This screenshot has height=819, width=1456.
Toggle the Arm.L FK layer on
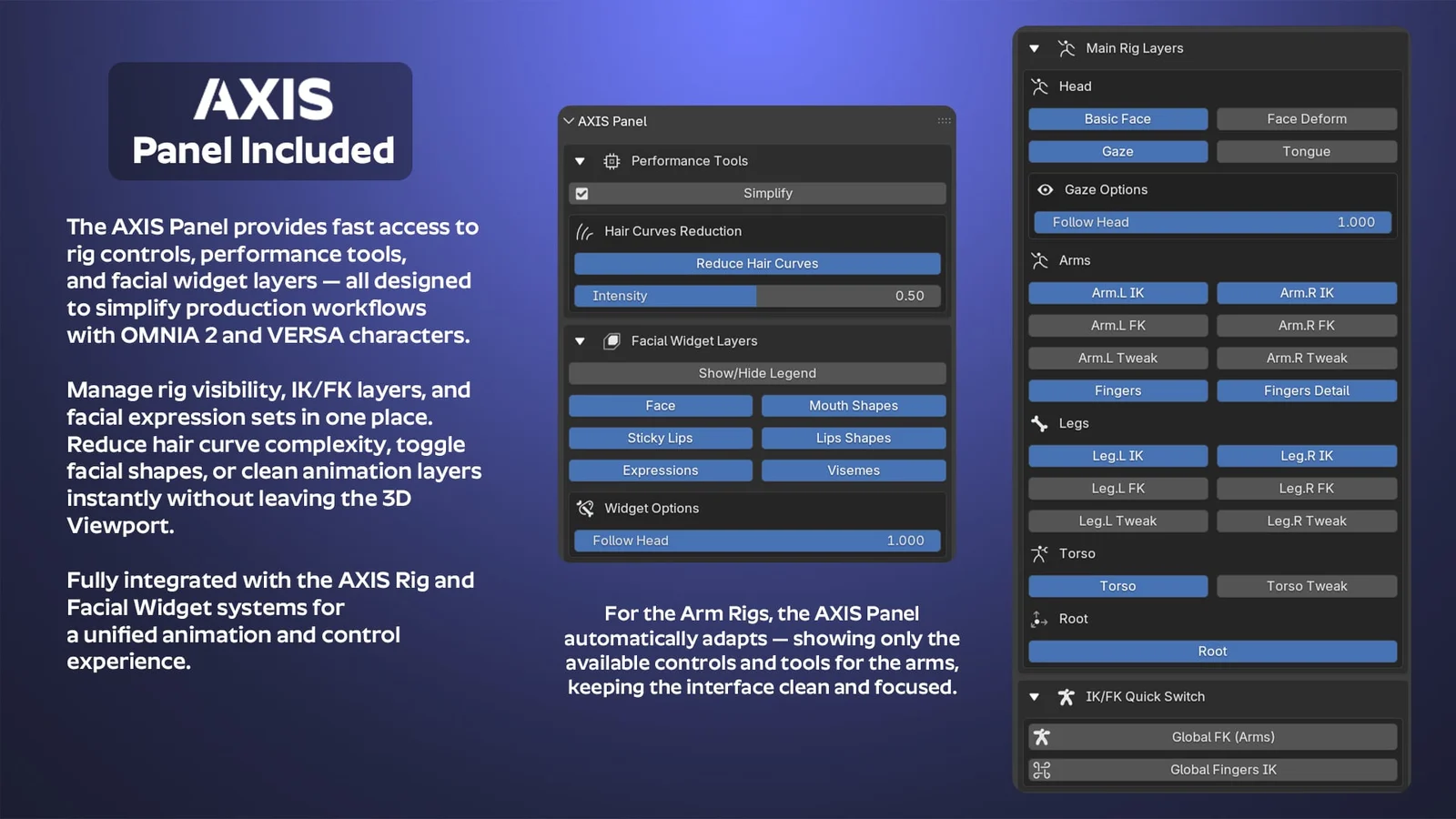1117,326
